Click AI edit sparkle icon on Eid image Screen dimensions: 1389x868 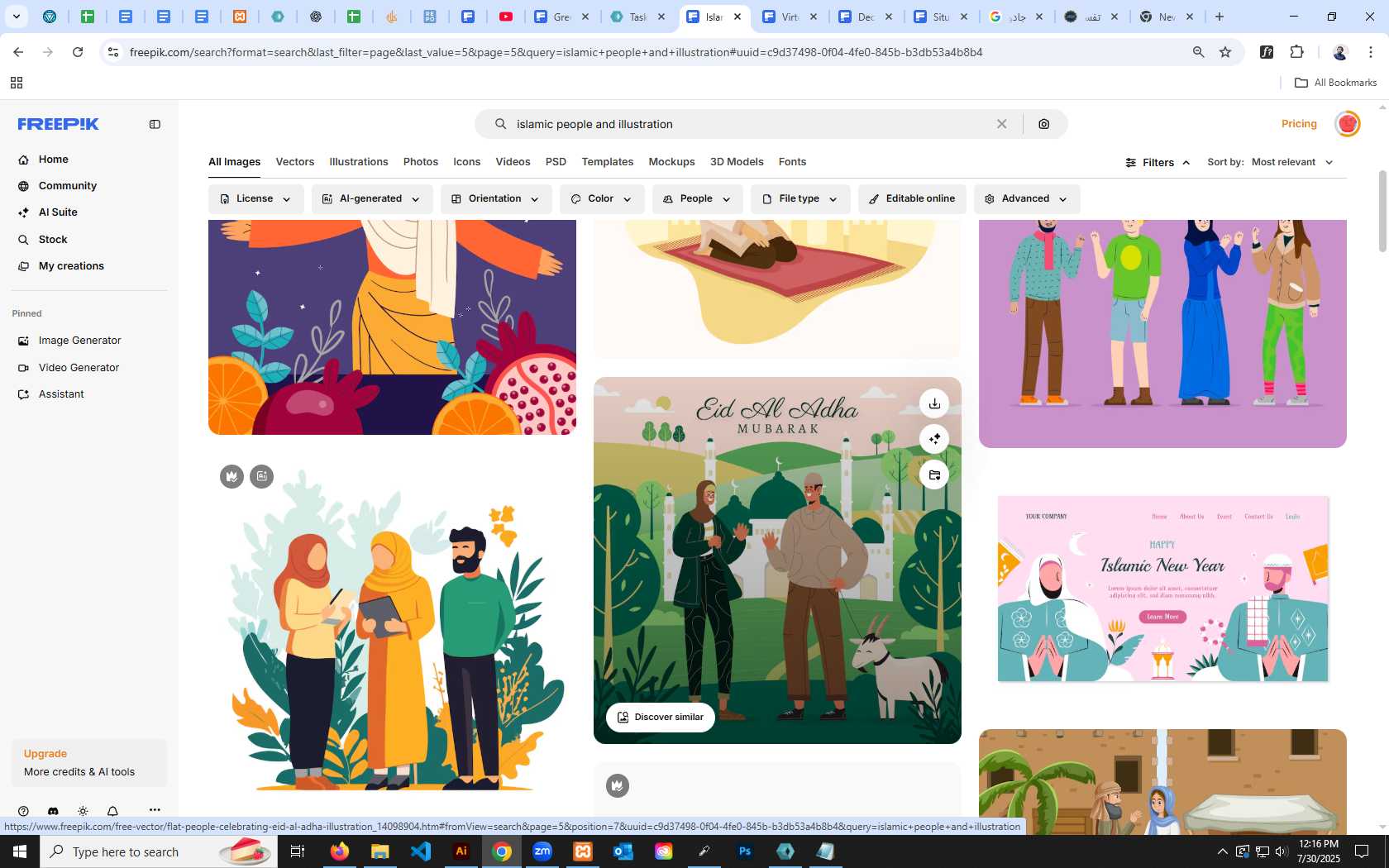[x=934, y=439]
